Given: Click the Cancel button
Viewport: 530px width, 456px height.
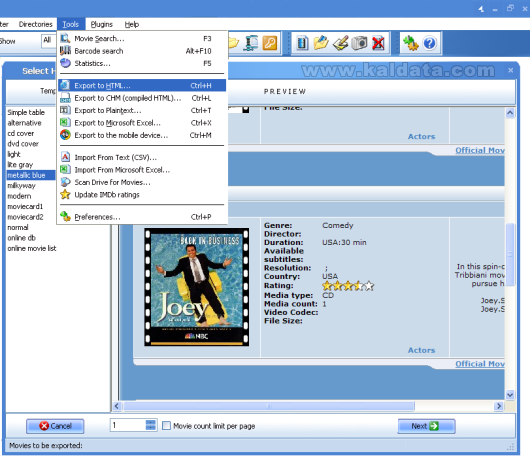Looking at the screenshot, I should point(55,426).
